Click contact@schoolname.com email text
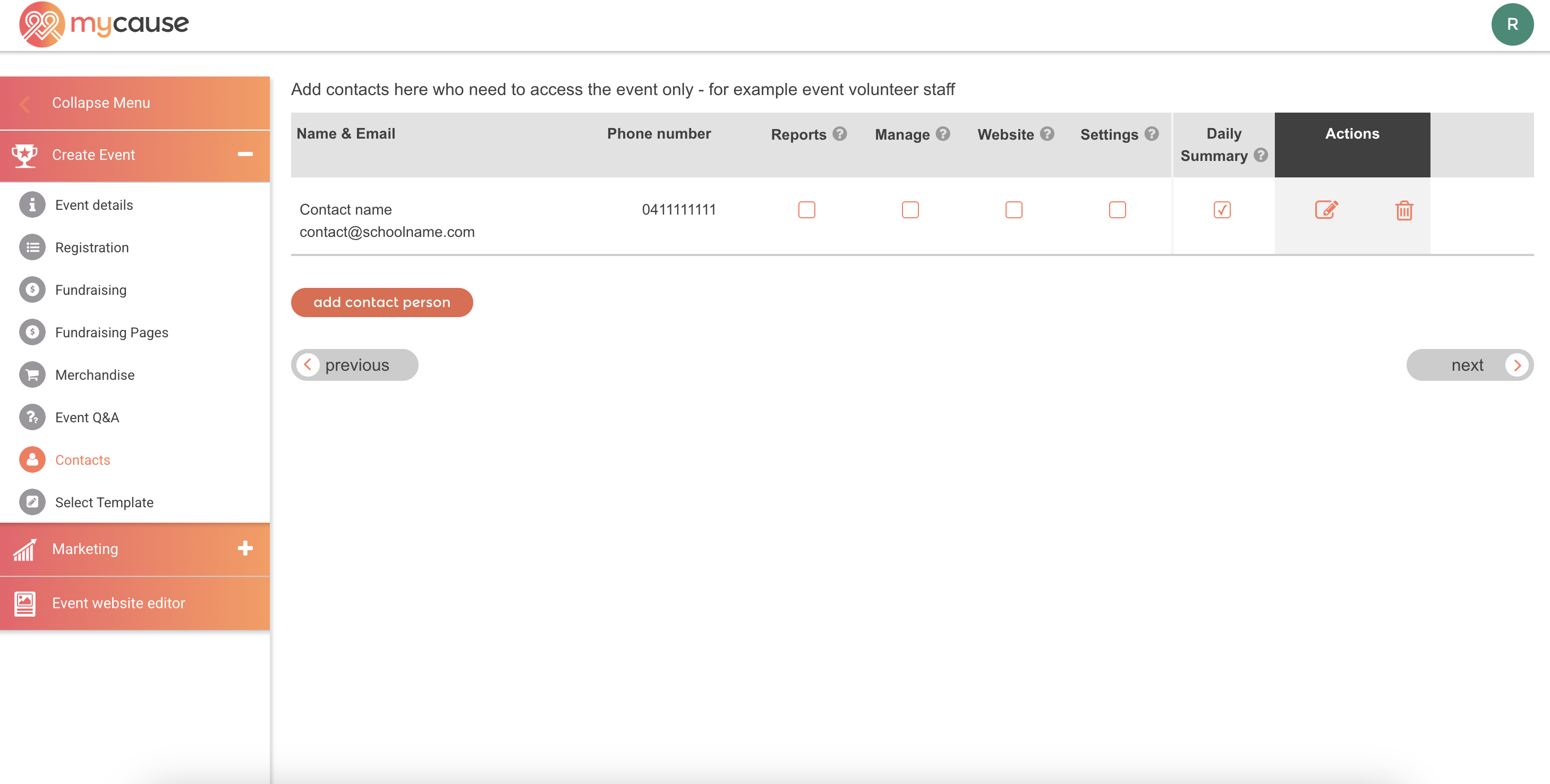1550x784 pixels. coord(387,232)
